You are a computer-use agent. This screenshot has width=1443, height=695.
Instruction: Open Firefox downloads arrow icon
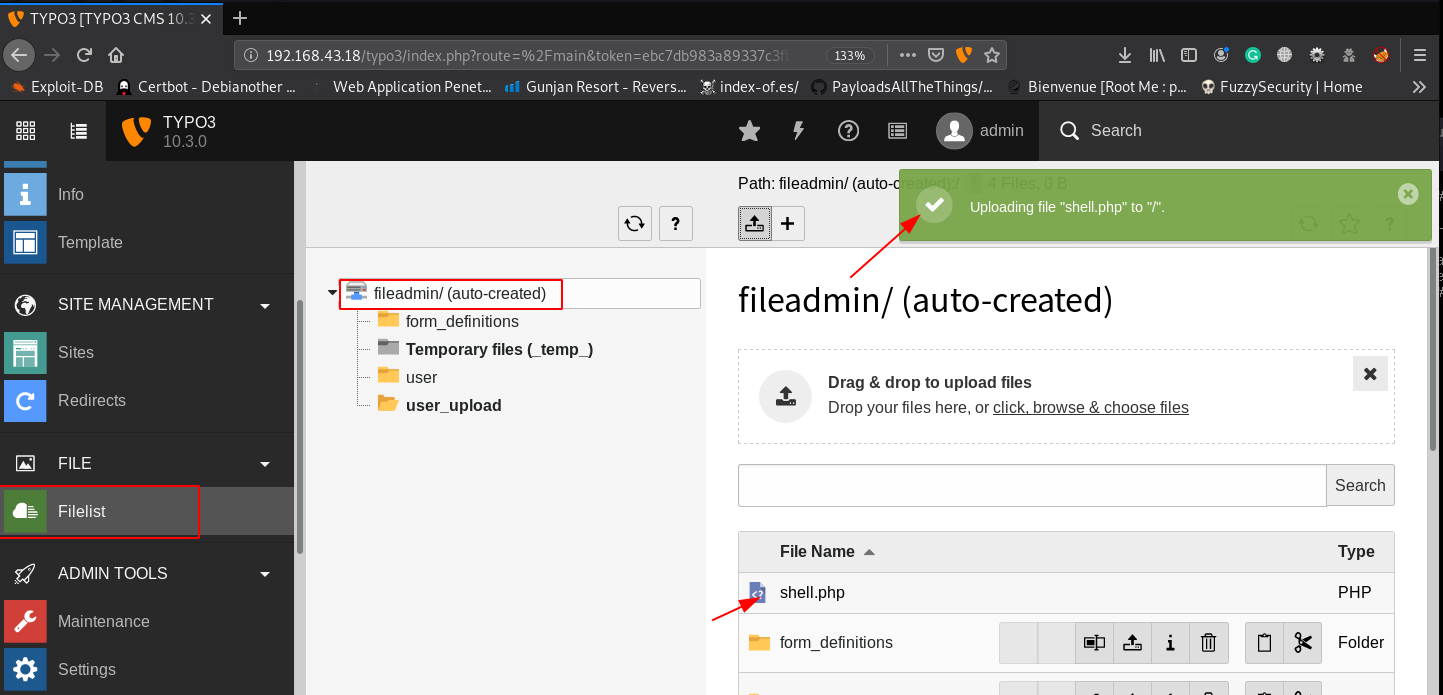[x=1125, y=55]
